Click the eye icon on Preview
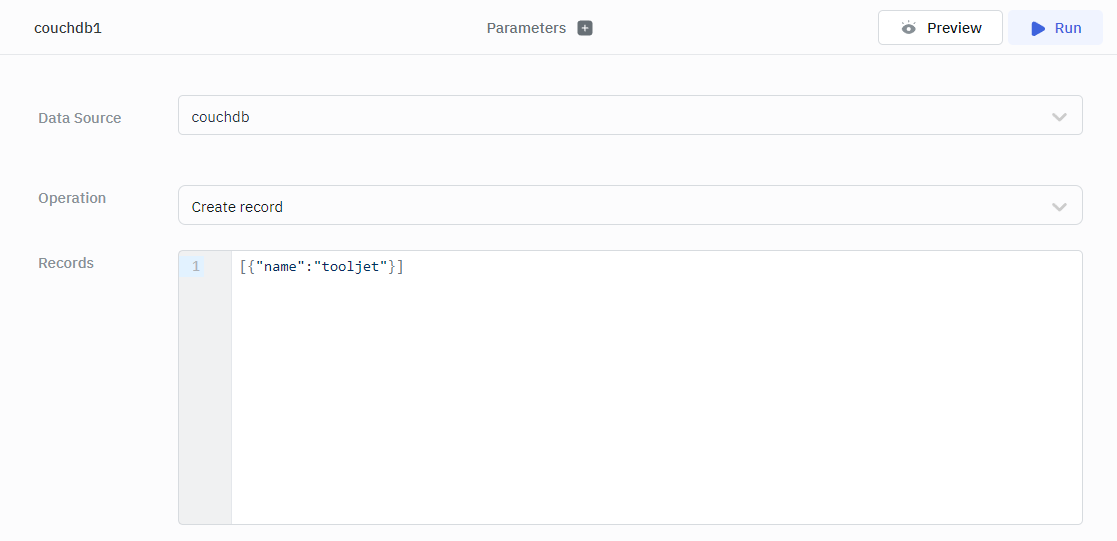 [908, 28]
